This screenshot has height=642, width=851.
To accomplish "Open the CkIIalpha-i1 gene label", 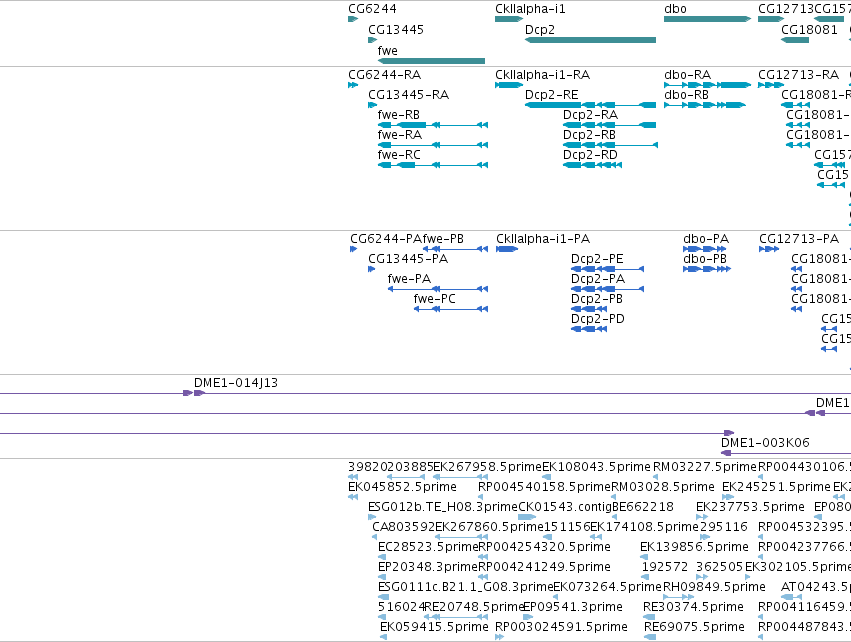I will click(530, 9).
